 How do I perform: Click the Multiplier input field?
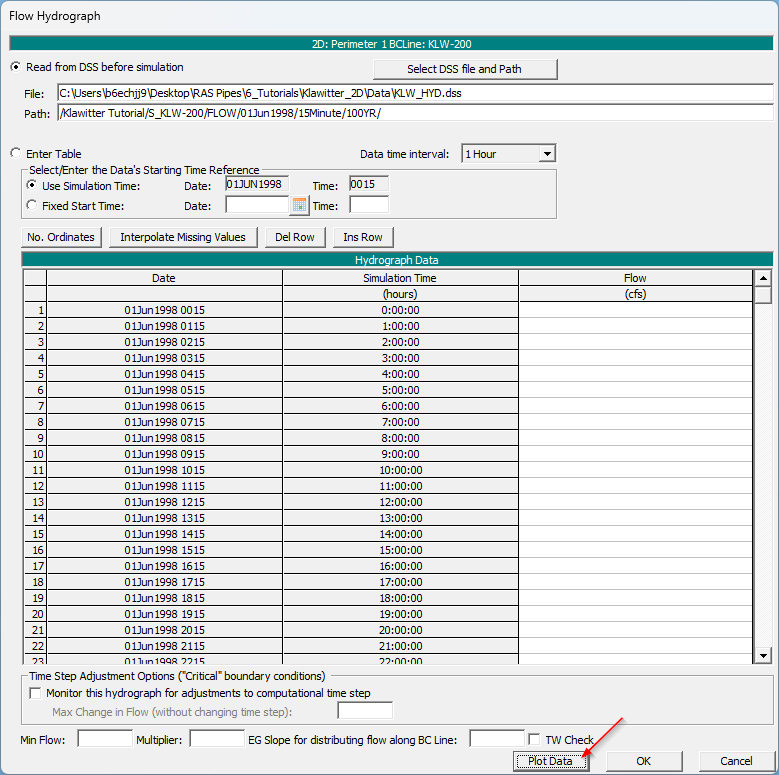tap(217, 739)
